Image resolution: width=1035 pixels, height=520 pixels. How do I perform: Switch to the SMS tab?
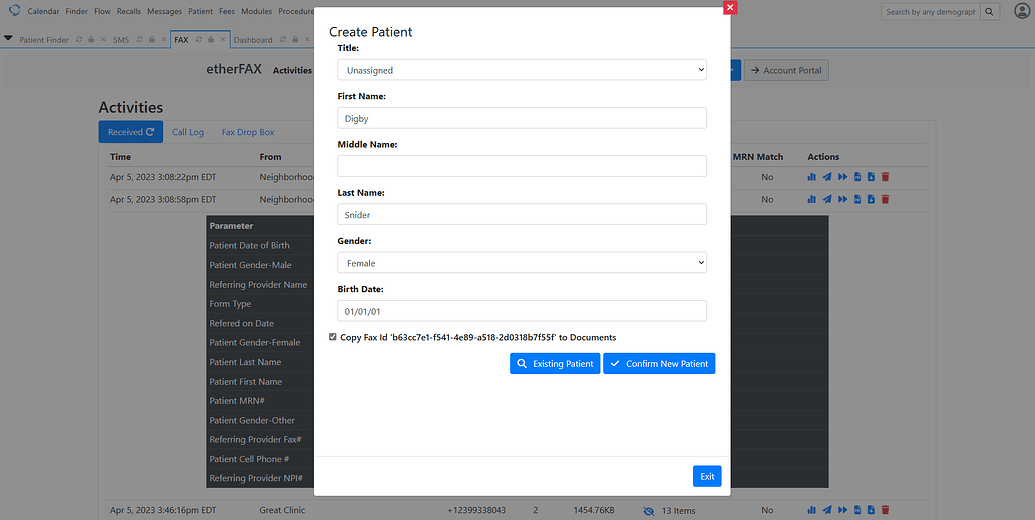[121, 40]
